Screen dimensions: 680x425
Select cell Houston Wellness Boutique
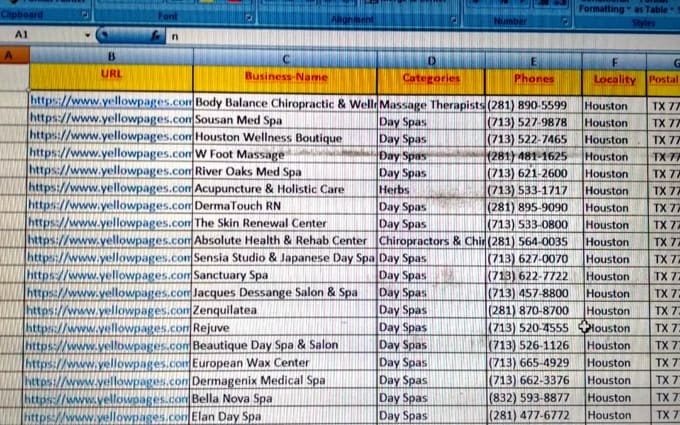[x=285, y=138]
